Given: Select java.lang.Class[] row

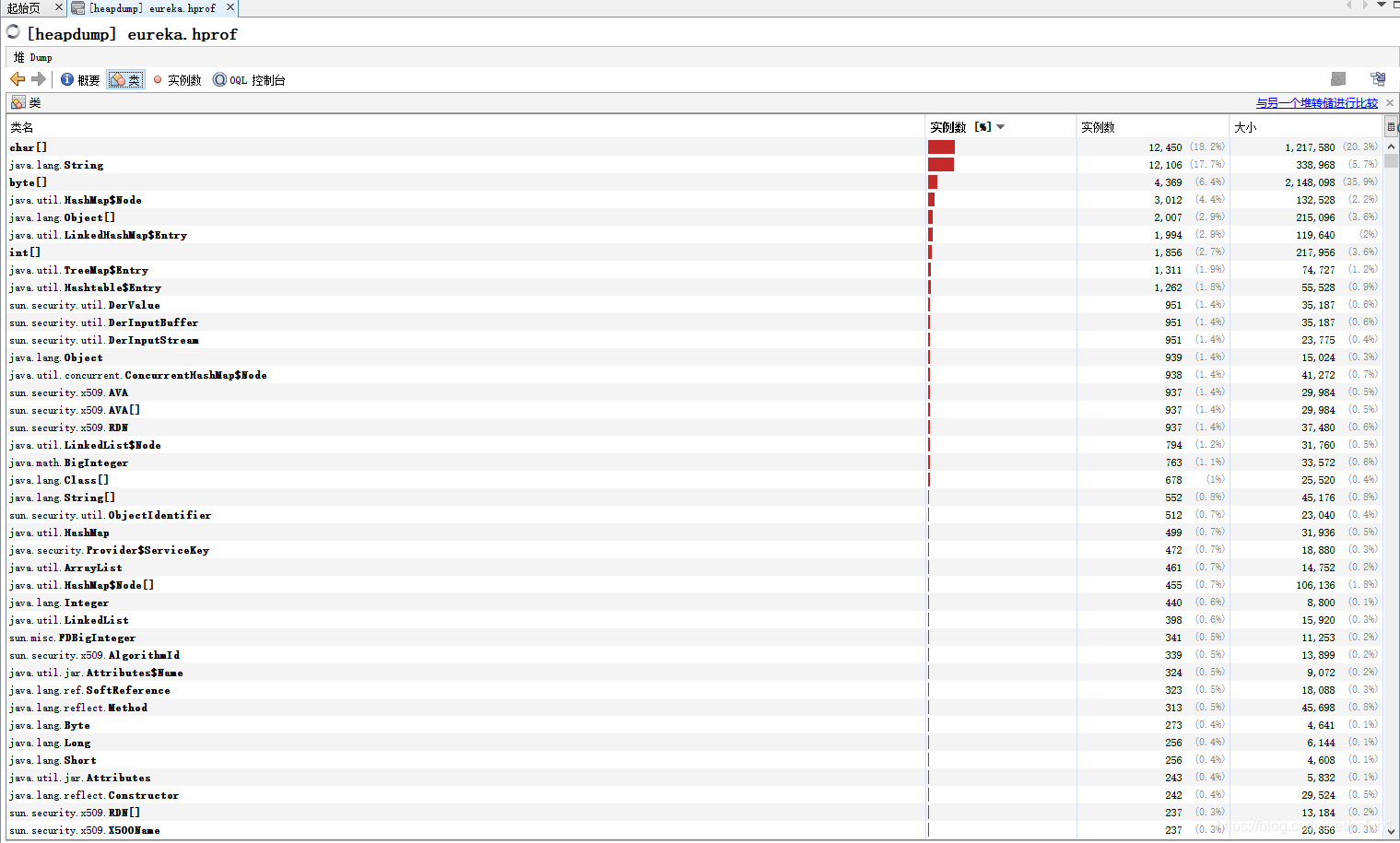Looking at the screenshot, I should pyautogui.click(x=696, y=480).
